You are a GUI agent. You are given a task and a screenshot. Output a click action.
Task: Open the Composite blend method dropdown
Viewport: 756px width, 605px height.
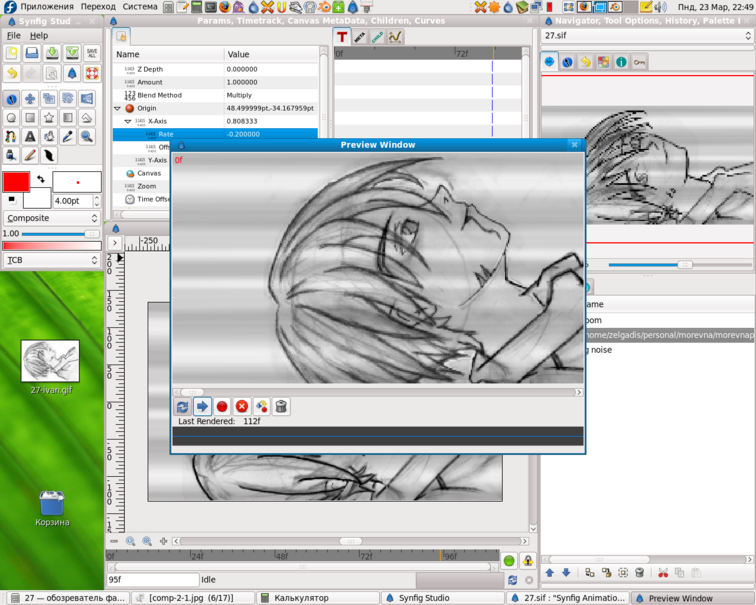tap(52, 218)
